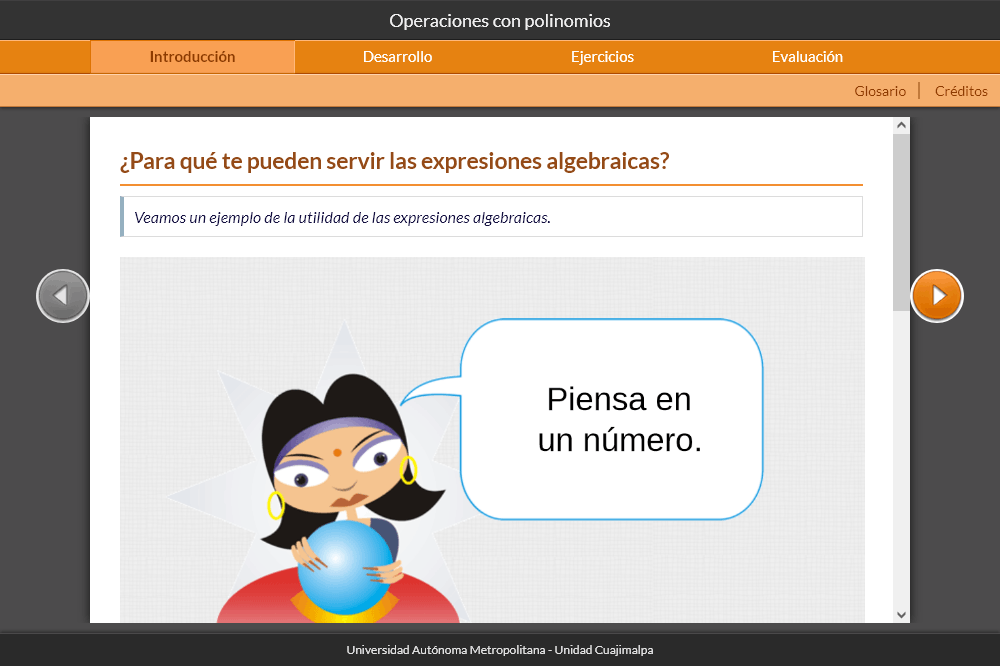Click the scrollbar up arrow in the content pane
1000x666 pixels.
click(901, 125)
